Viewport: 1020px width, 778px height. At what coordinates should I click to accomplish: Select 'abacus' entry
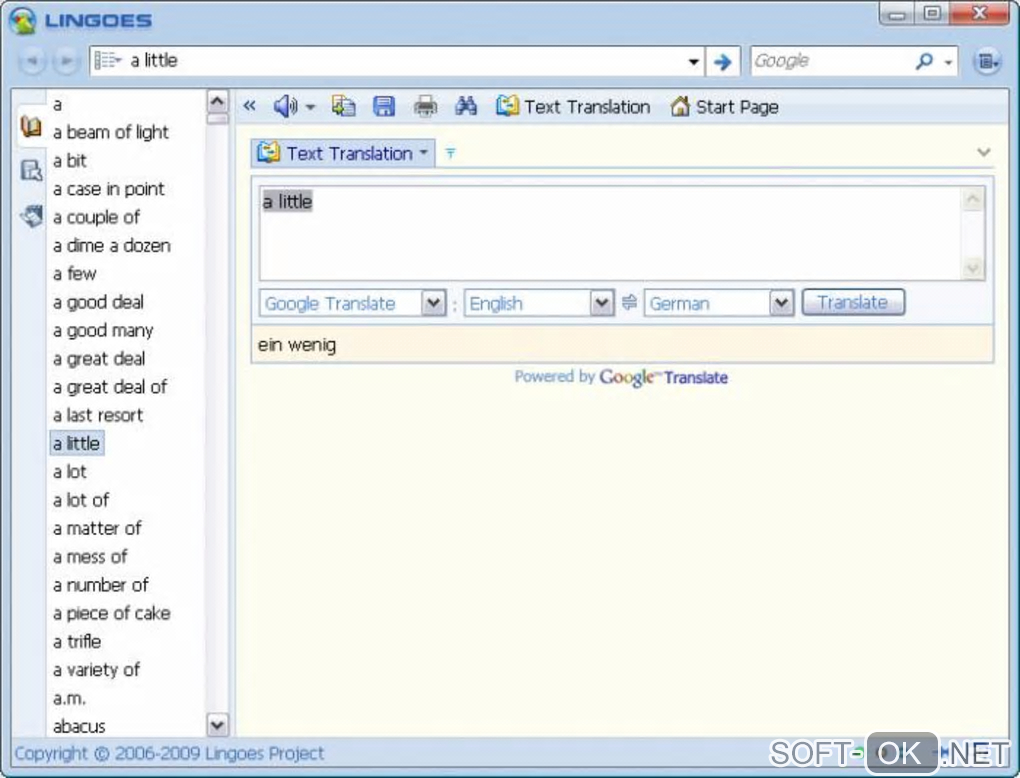(79, 727)
